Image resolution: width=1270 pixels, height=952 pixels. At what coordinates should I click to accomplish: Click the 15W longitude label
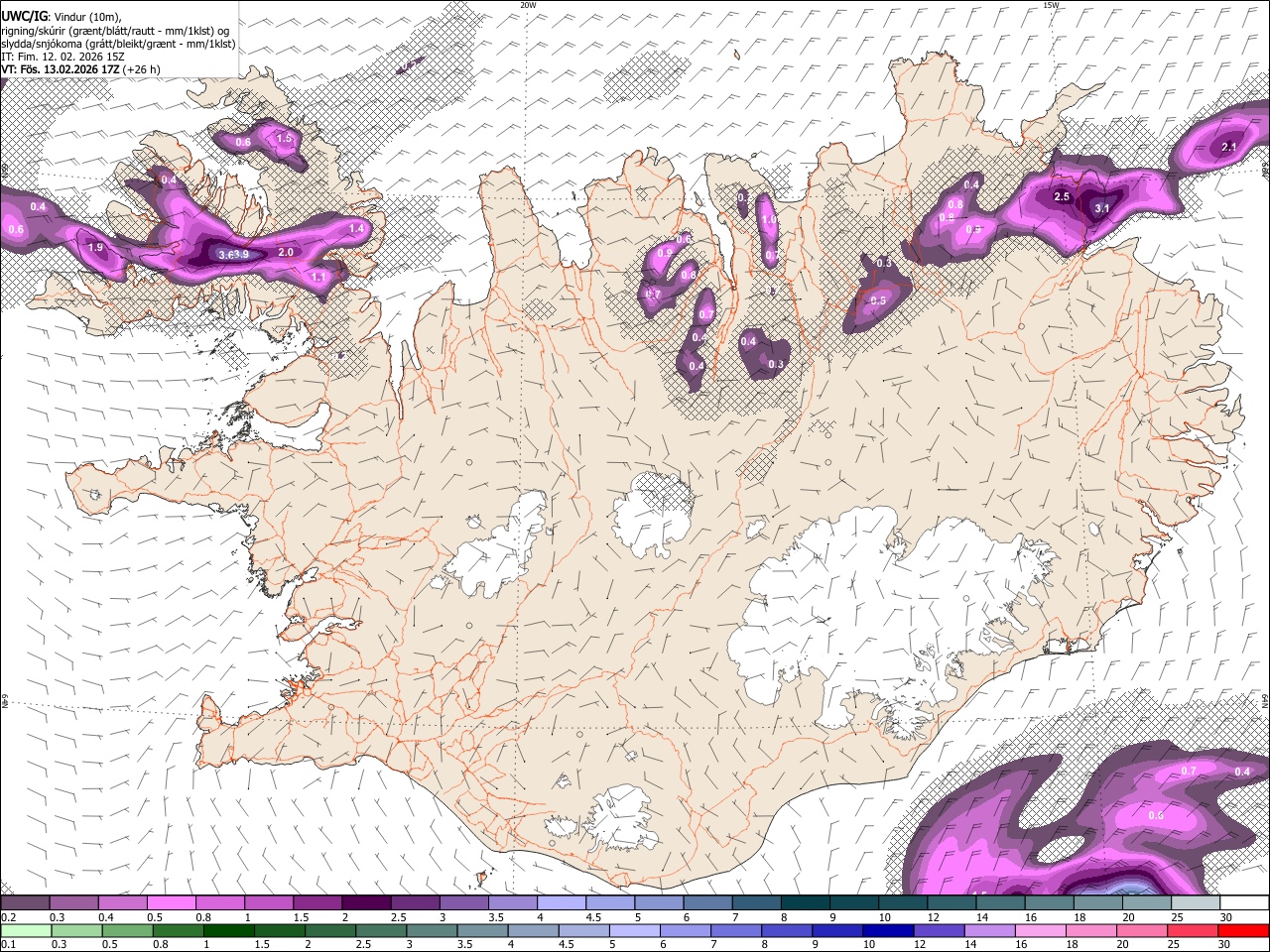(x=1050, y=5)
